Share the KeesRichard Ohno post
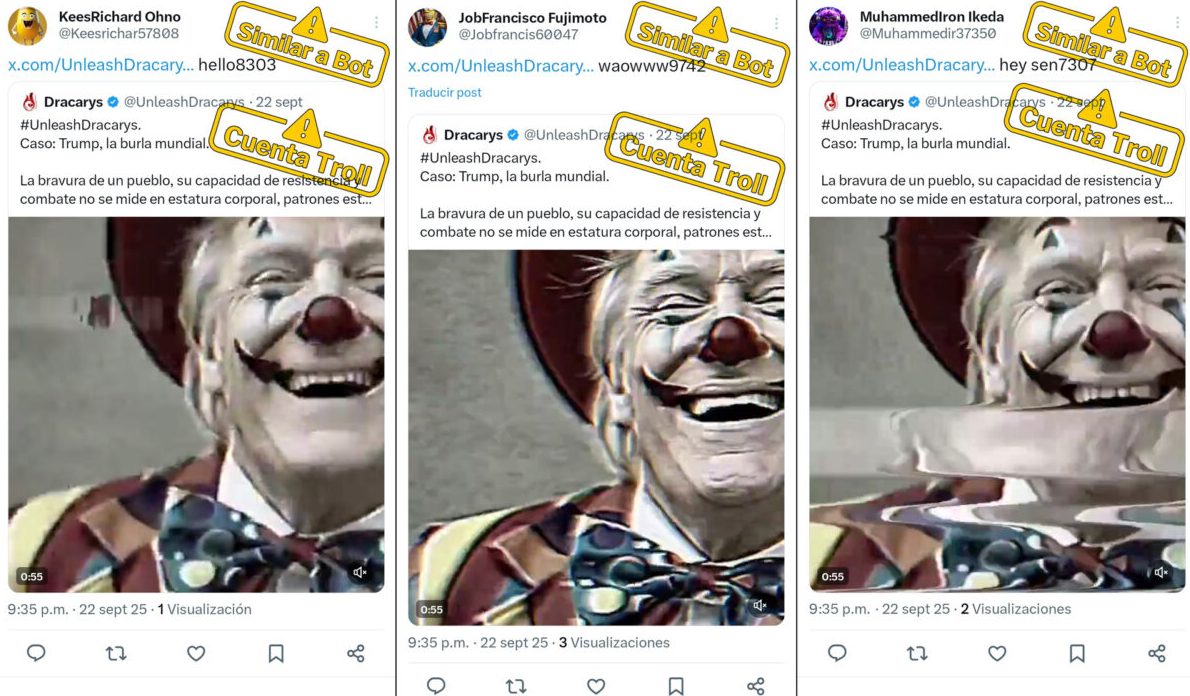Screen dimensions: 1190x696 pos(356,653)
